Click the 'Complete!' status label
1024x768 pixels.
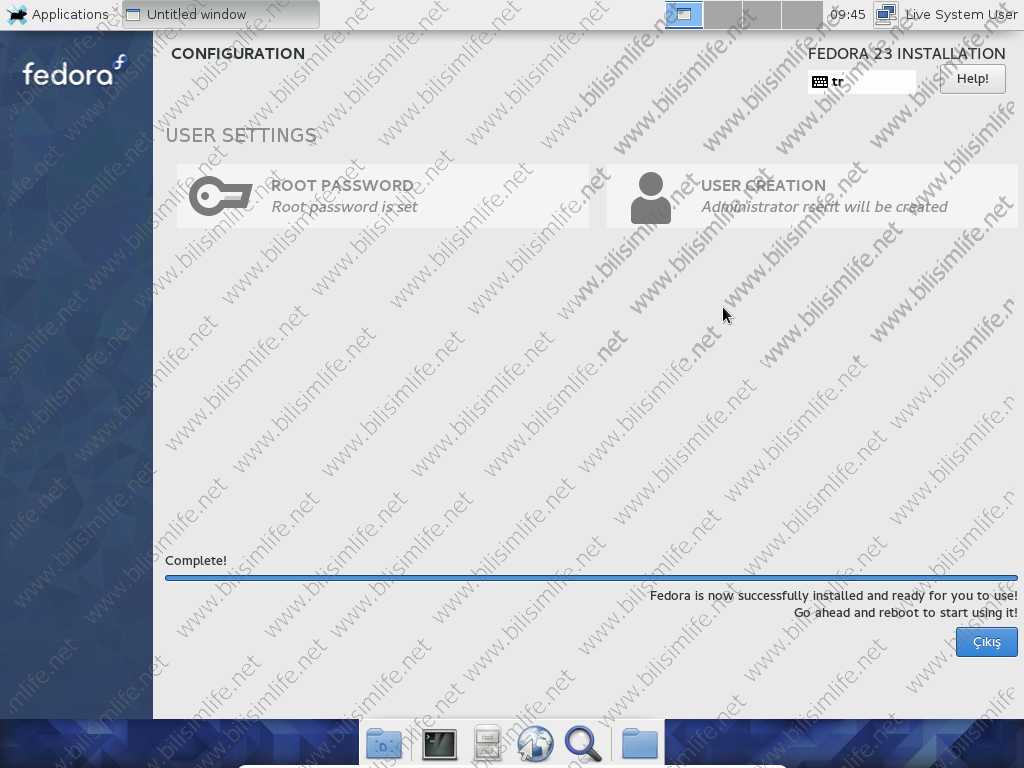(x=196, y=560)
